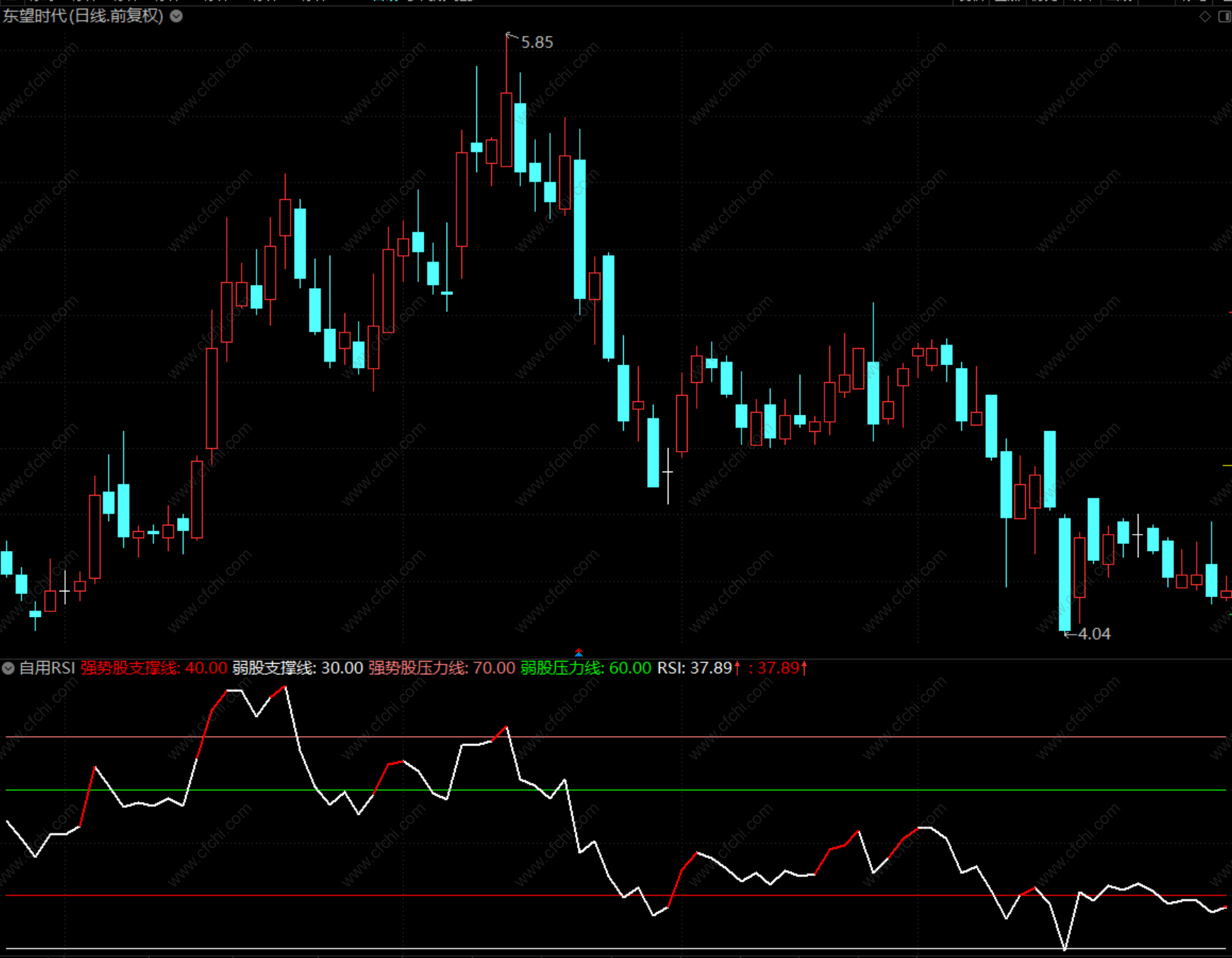Click the 弱股压力线: 60.00 label
Viewport: 1232px width, 958px height.
tap(586, 668)
